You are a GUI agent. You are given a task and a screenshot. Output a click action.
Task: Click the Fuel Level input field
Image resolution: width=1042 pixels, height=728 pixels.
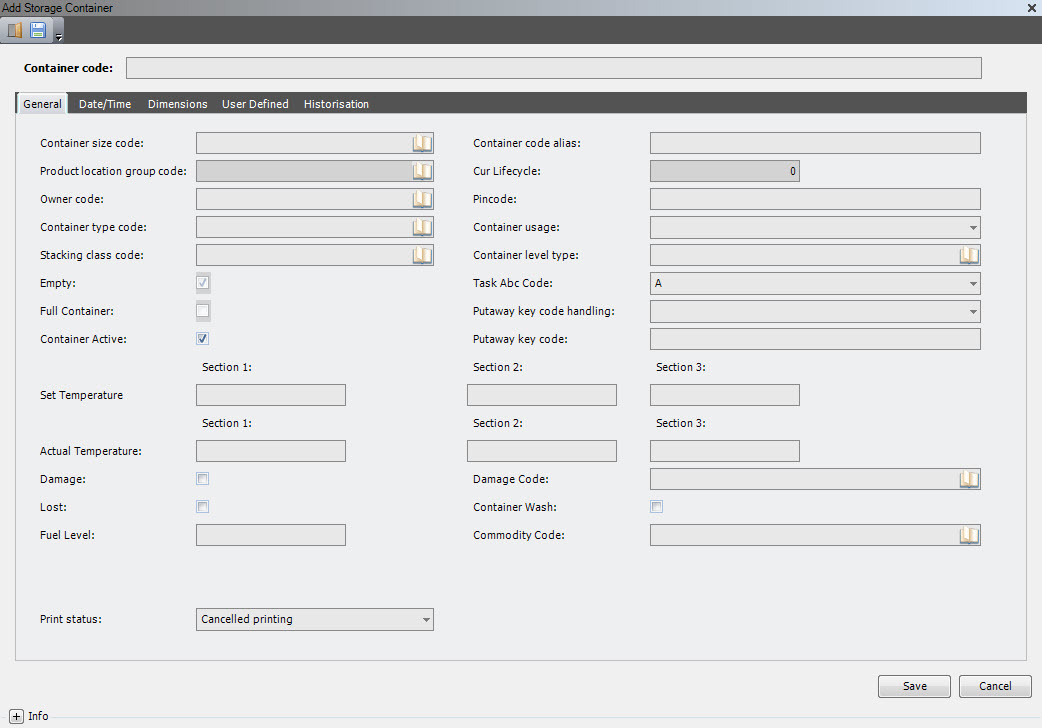(x=270, y=535)
